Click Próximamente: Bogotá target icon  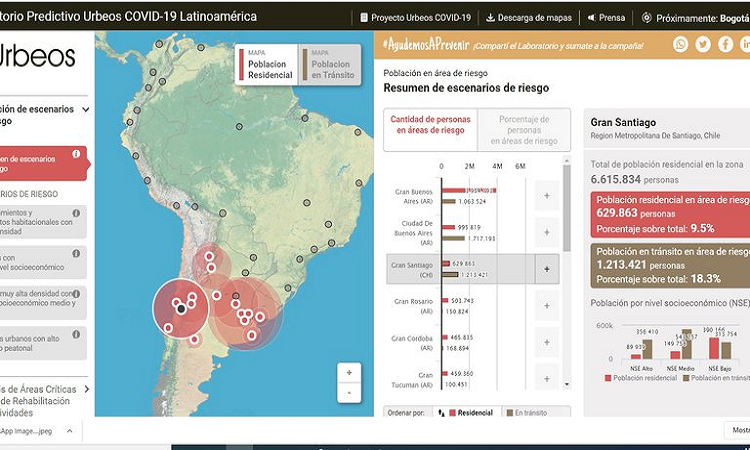646,18
